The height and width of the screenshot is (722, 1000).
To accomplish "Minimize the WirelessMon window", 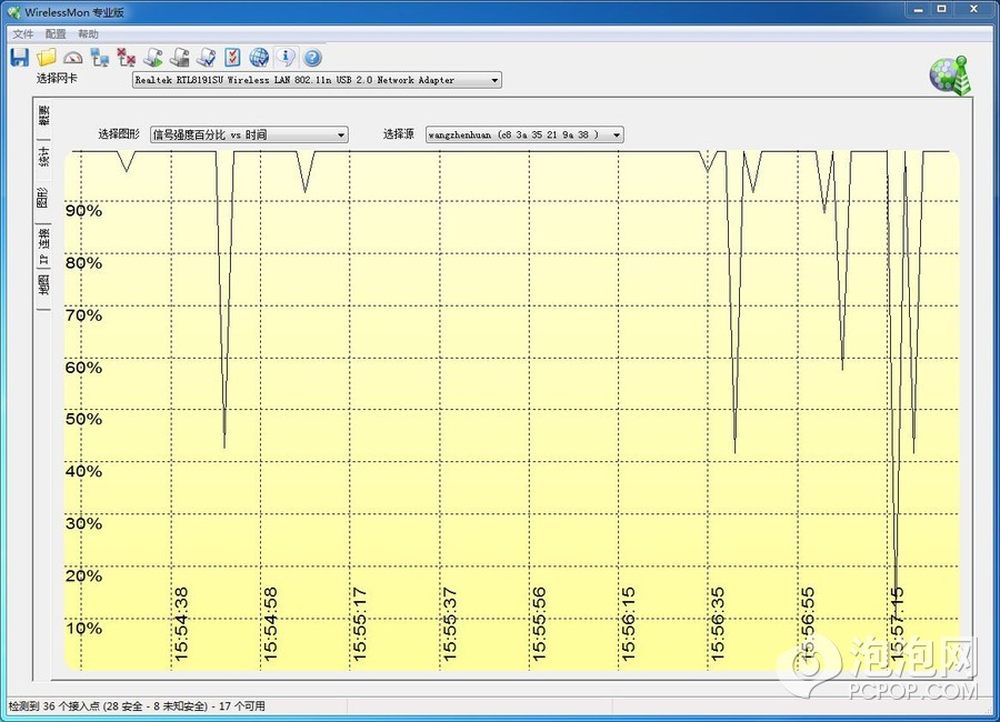I will pos(918,10).
